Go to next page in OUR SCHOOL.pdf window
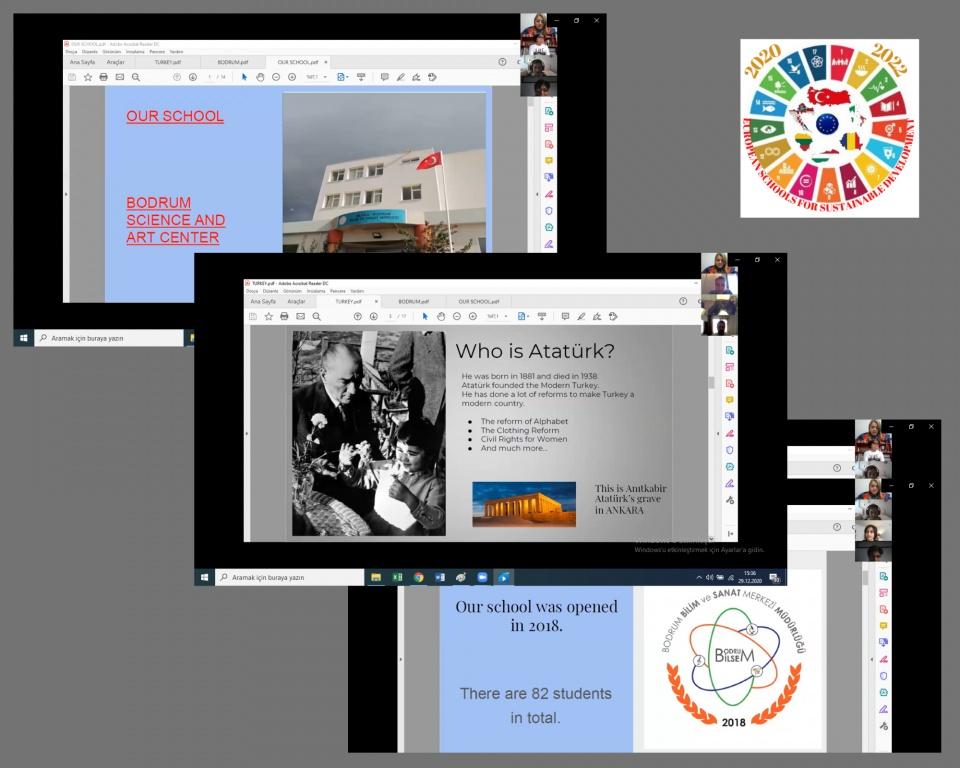960x768 pixels. pyautogui.click(x=193, y=77)
